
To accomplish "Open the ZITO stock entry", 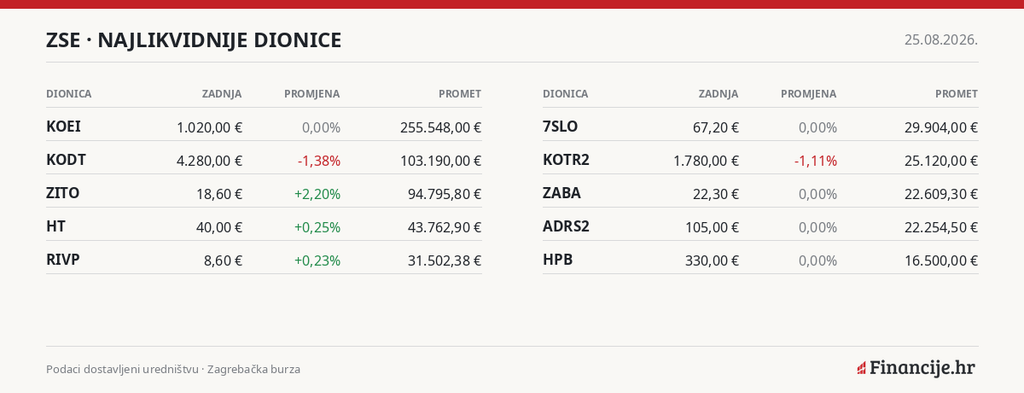I will (264, 193).
